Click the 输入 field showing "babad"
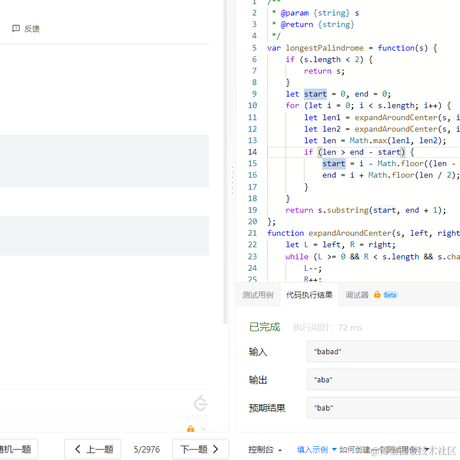 coord(383,351)
